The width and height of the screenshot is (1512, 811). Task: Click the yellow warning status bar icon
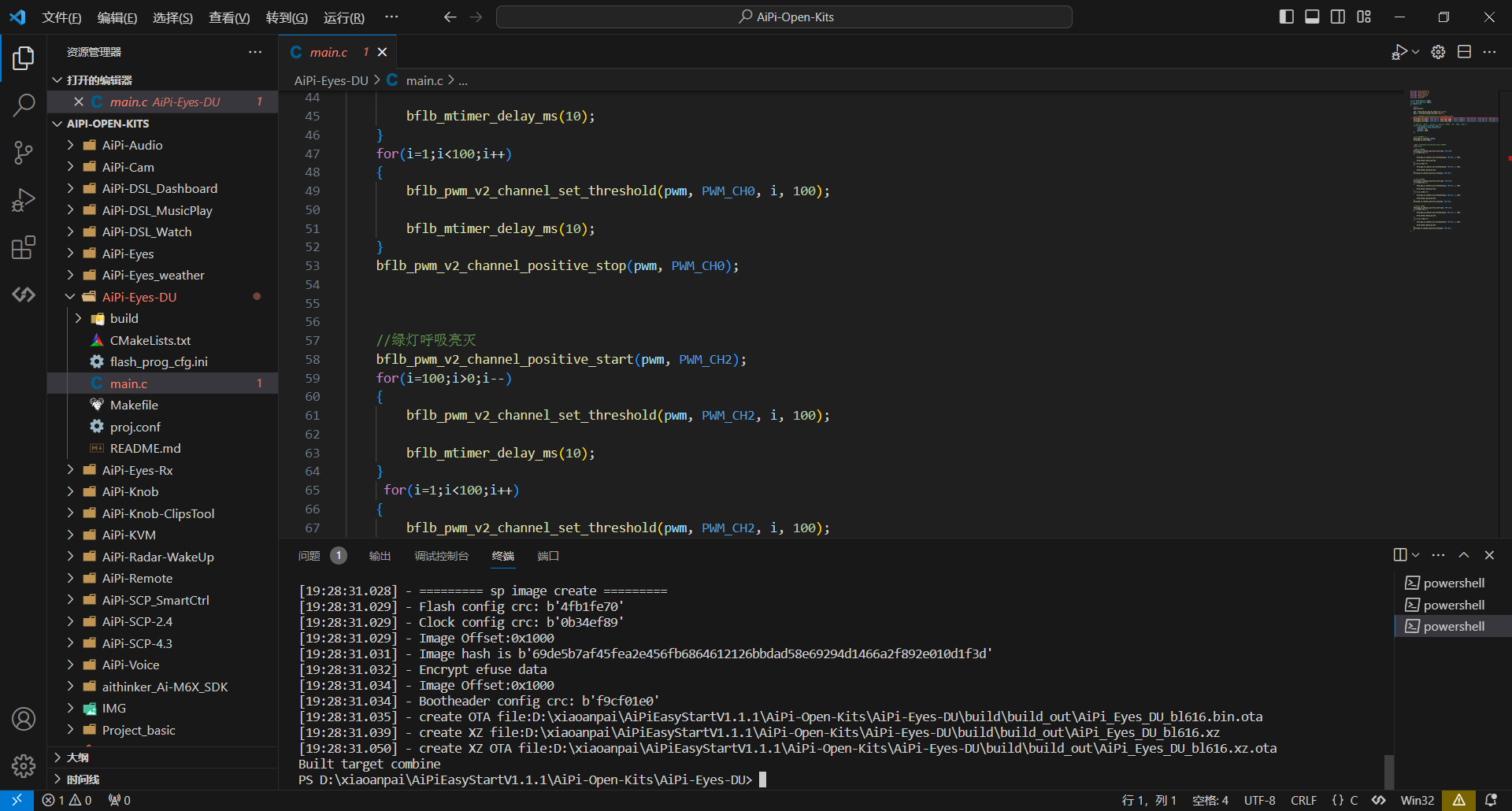point(1459,800)
